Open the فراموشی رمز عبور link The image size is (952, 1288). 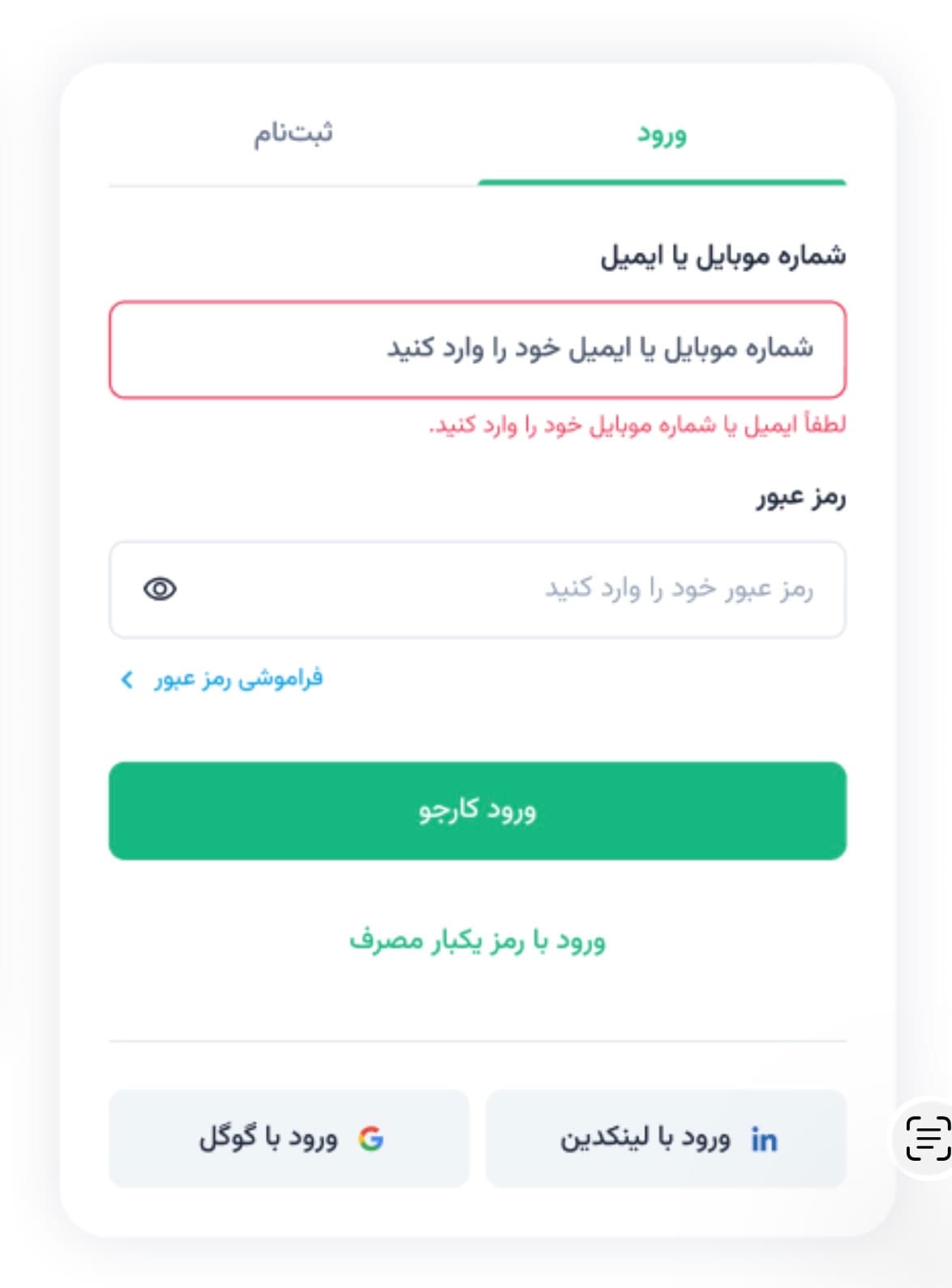point(238,678)
